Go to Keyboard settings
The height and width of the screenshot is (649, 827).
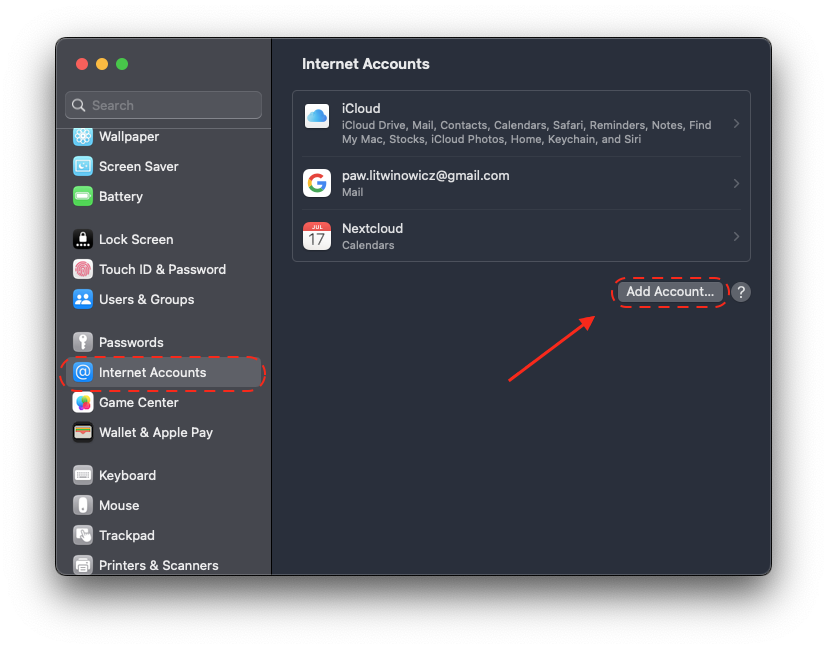pos(127,476)
